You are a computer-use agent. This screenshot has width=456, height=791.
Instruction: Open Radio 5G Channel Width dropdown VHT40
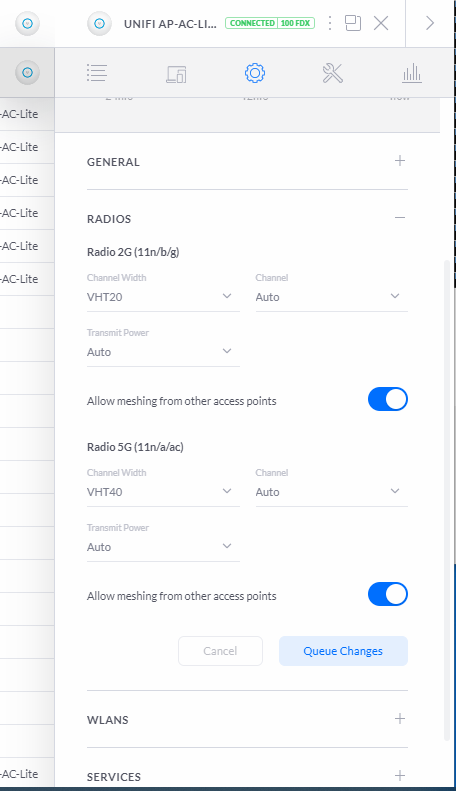click(x=163, y=492)
